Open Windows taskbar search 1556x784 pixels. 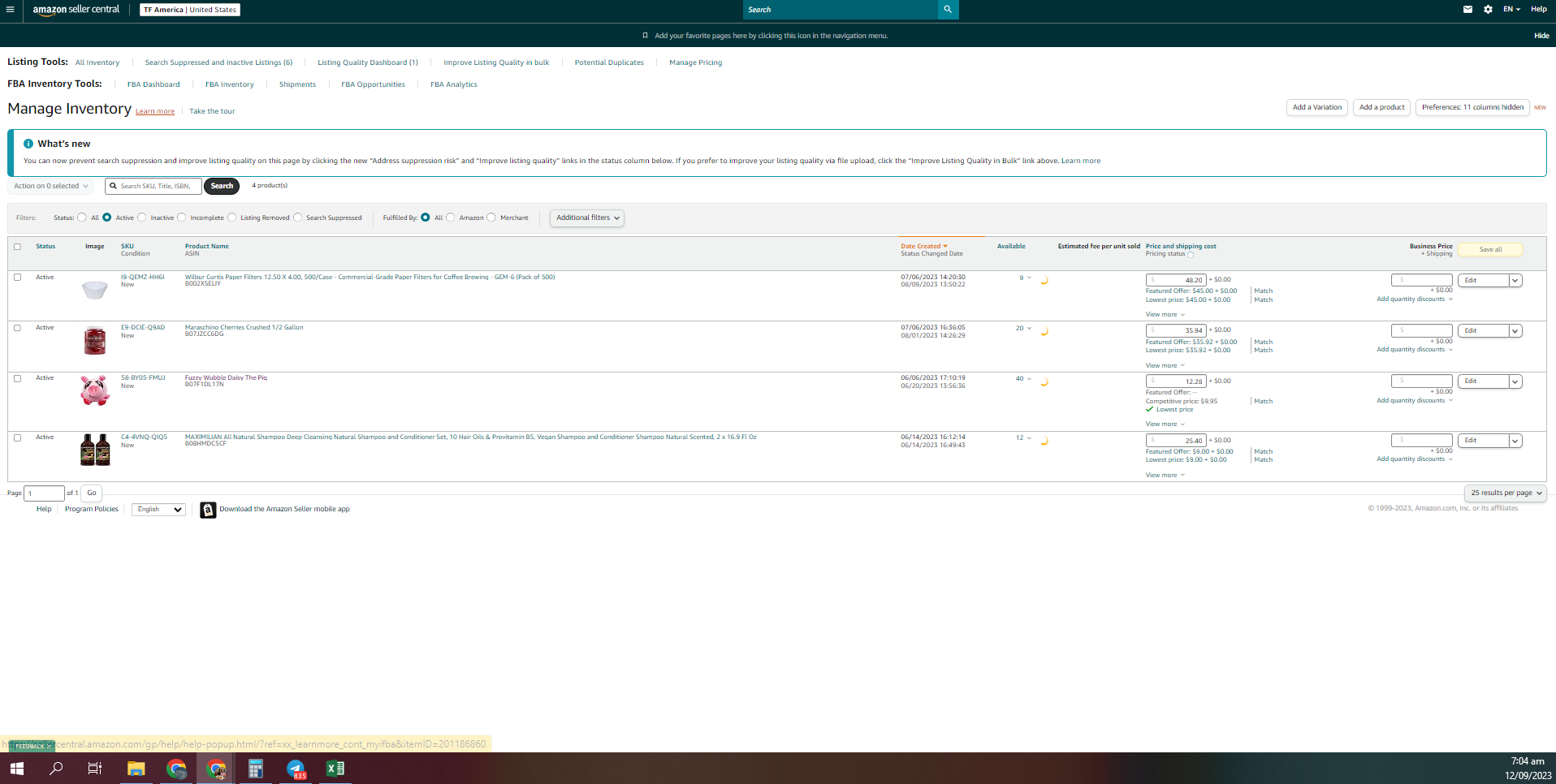click(56, 769)
